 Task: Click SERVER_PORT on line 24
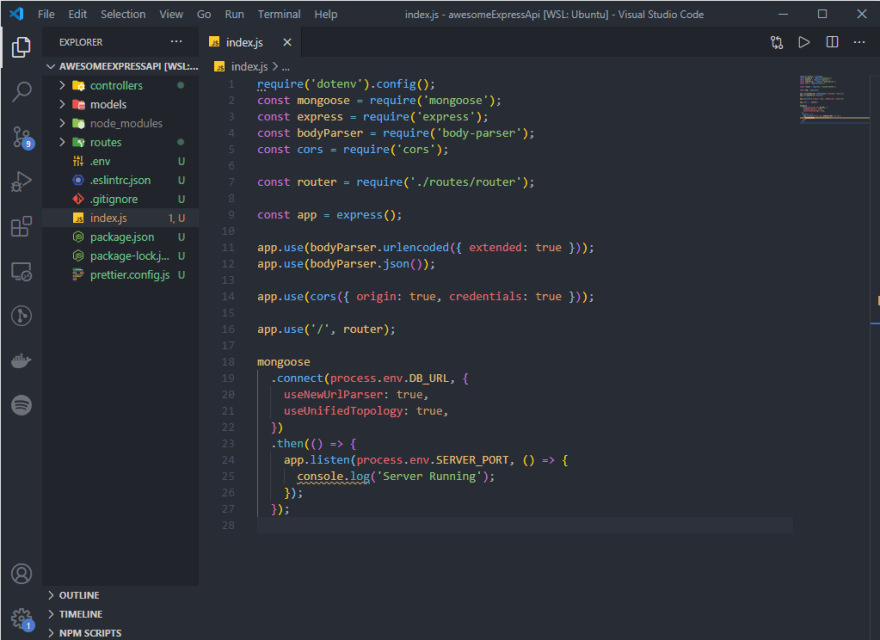pyautogui.click(x=472, y=460)
